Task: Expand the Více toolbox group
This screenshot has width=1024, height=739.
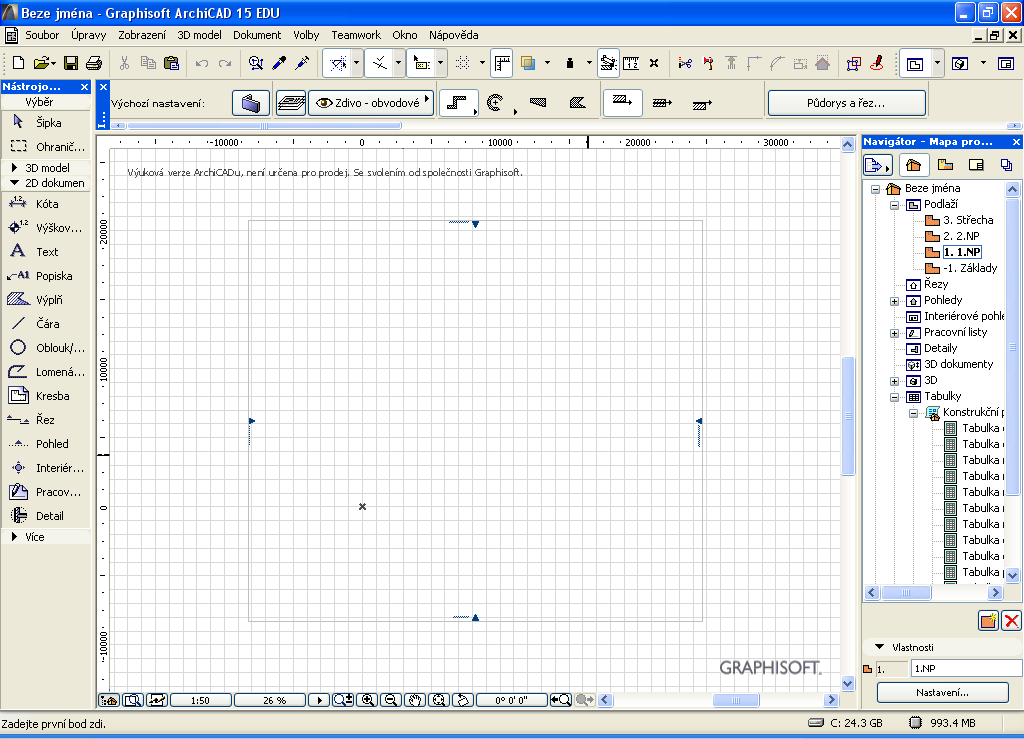Action: point(14,537)
